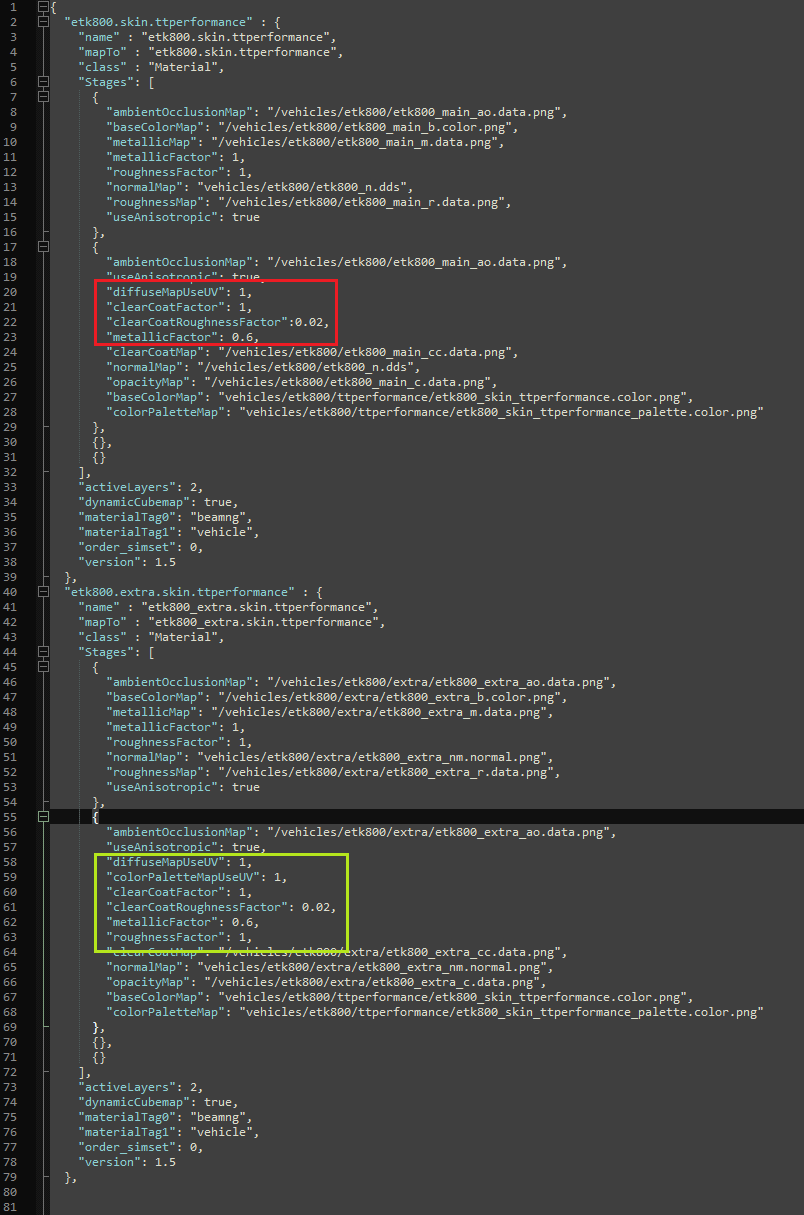Image resolution: width=804 pixels, height=1215 pixels.
Task: Toggle the fold marker on highlighted line 55
Action: [x=43, y=817]
